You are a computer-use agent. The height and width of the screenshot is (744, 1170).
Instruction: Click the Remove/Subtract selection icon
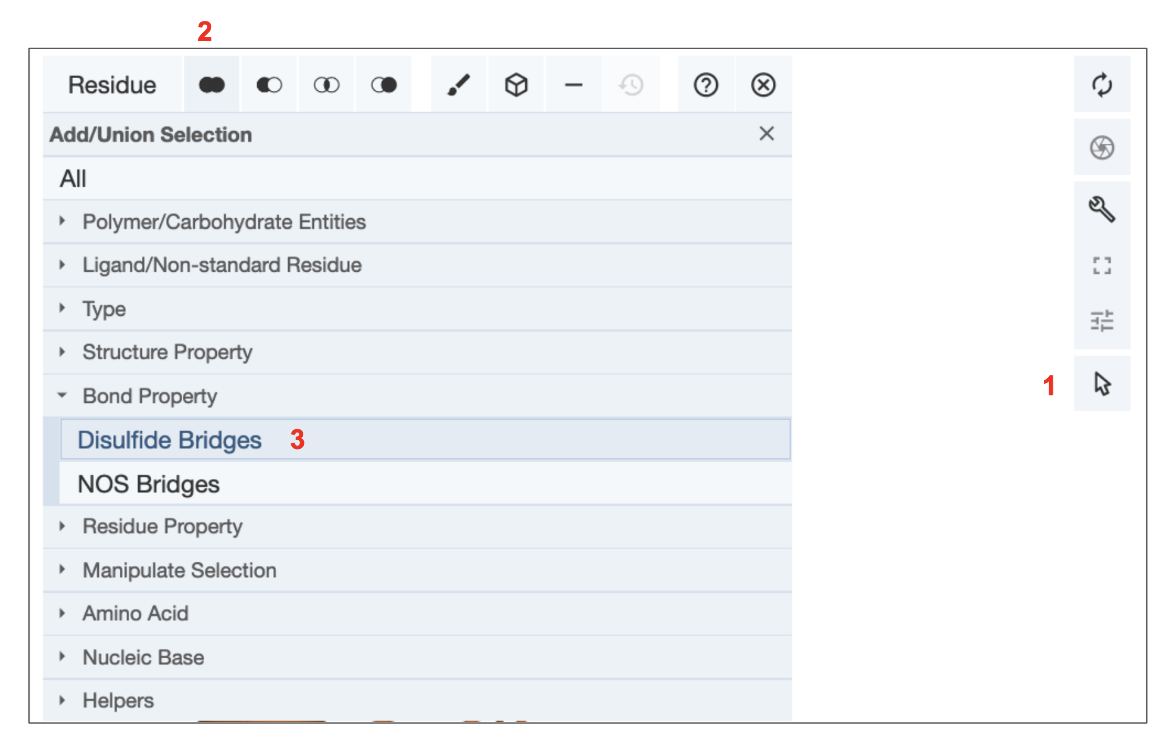click(x=269, y=86)
